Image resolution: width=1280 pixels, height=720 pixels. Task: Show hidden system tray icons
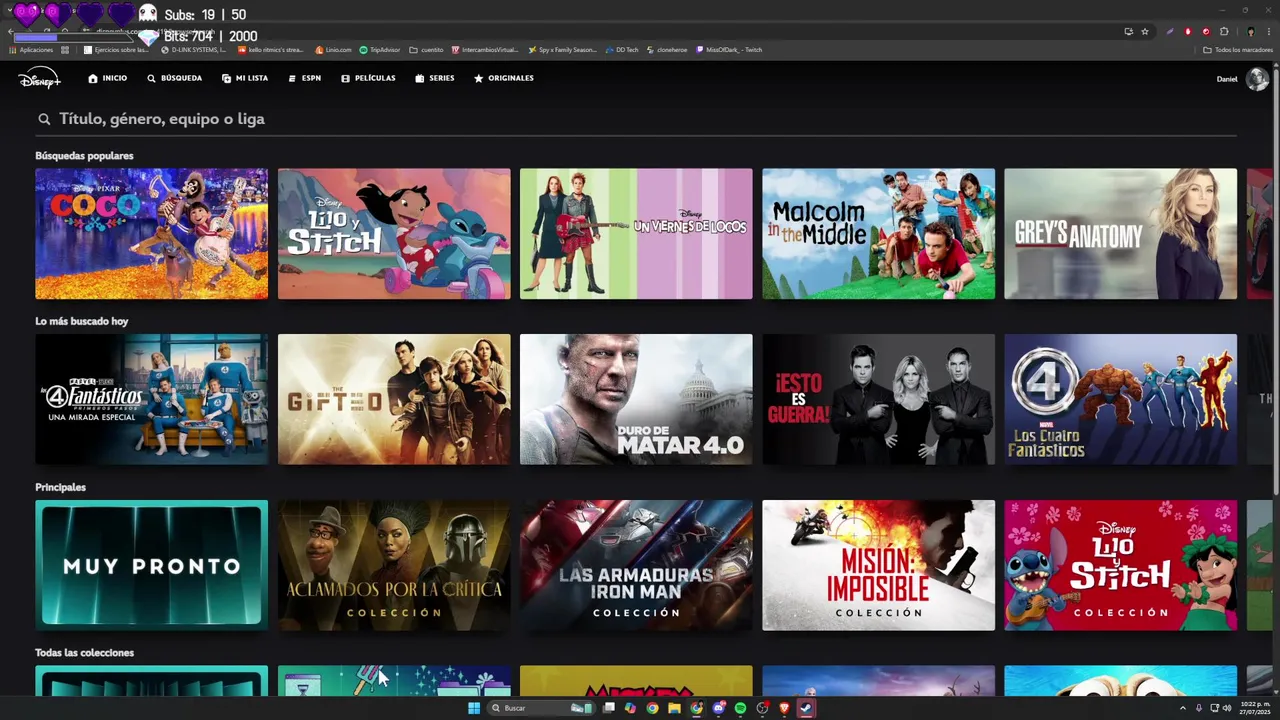pos(1183,708)
